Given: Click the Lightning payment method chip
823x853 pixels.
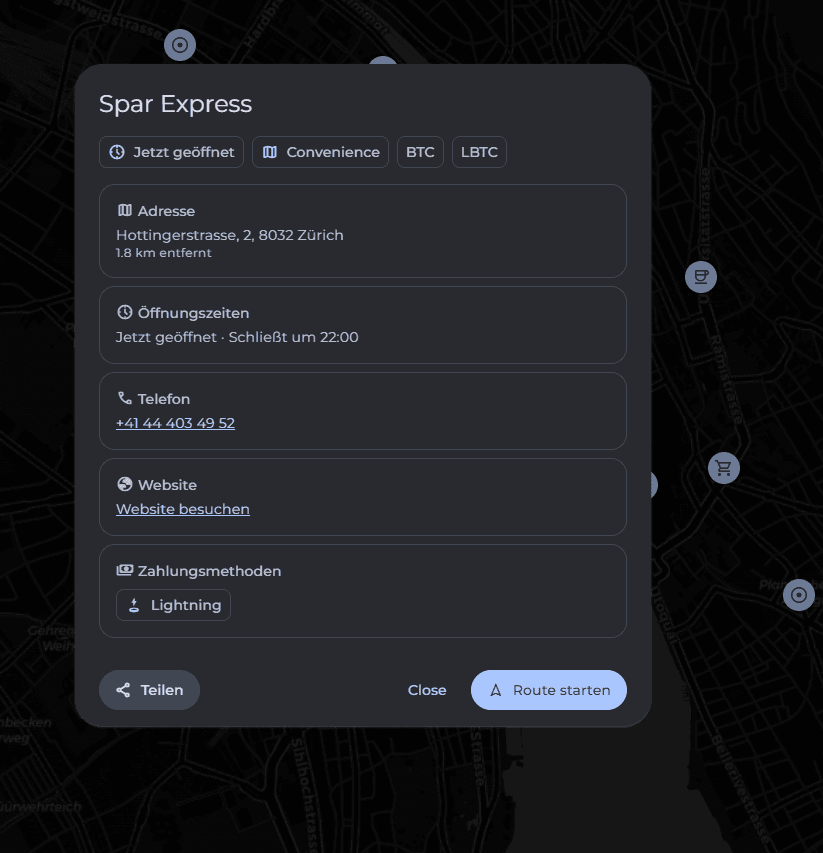Looking at the screenshot, I should [174, 605].
